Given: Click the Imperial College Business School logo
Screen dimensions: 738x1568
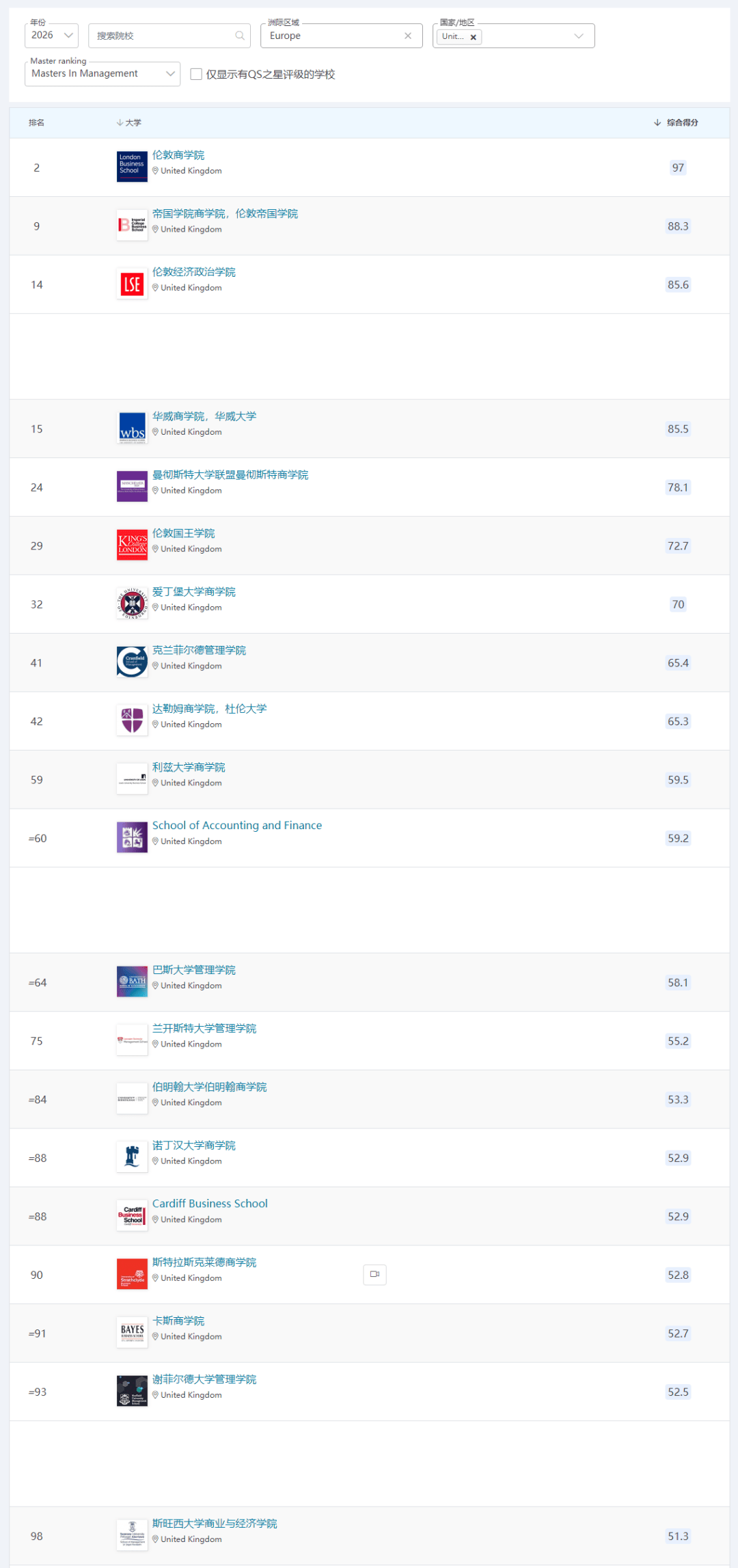Looking at the screenshot, I should (132, 225).
